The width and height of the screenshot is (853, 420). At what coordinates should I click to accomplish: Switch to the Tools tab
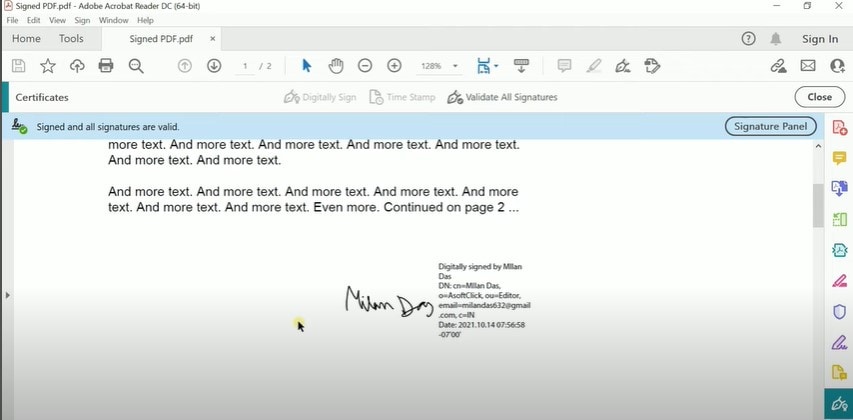point(71,39)
